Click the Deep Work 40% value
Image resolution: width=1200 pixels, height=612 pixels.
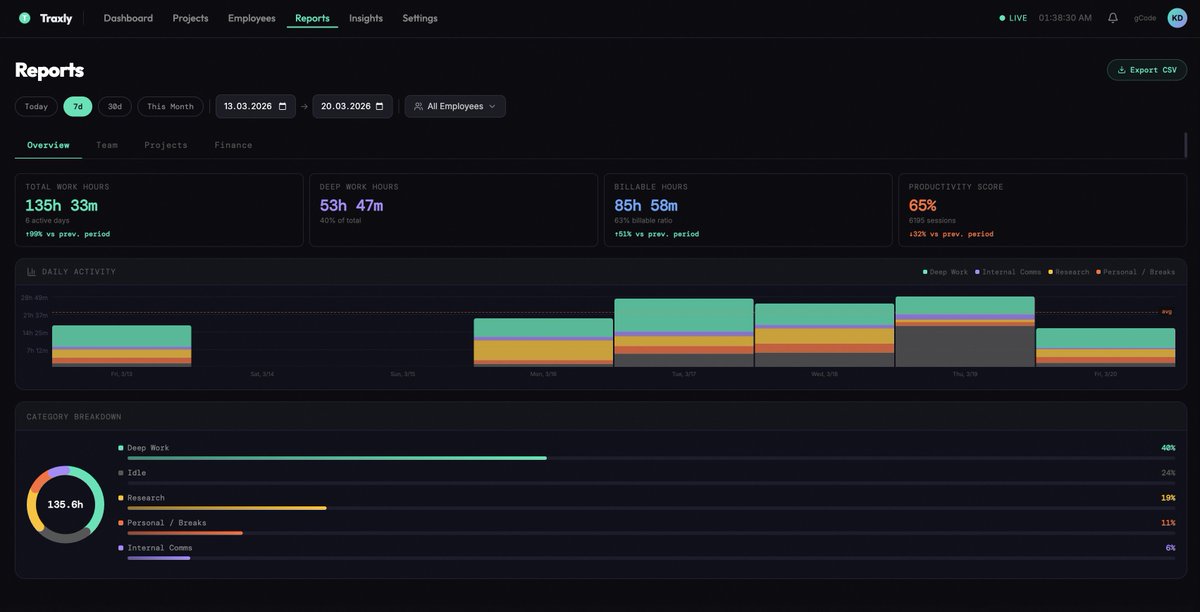pyautogui.click(x=1168, y=448)
